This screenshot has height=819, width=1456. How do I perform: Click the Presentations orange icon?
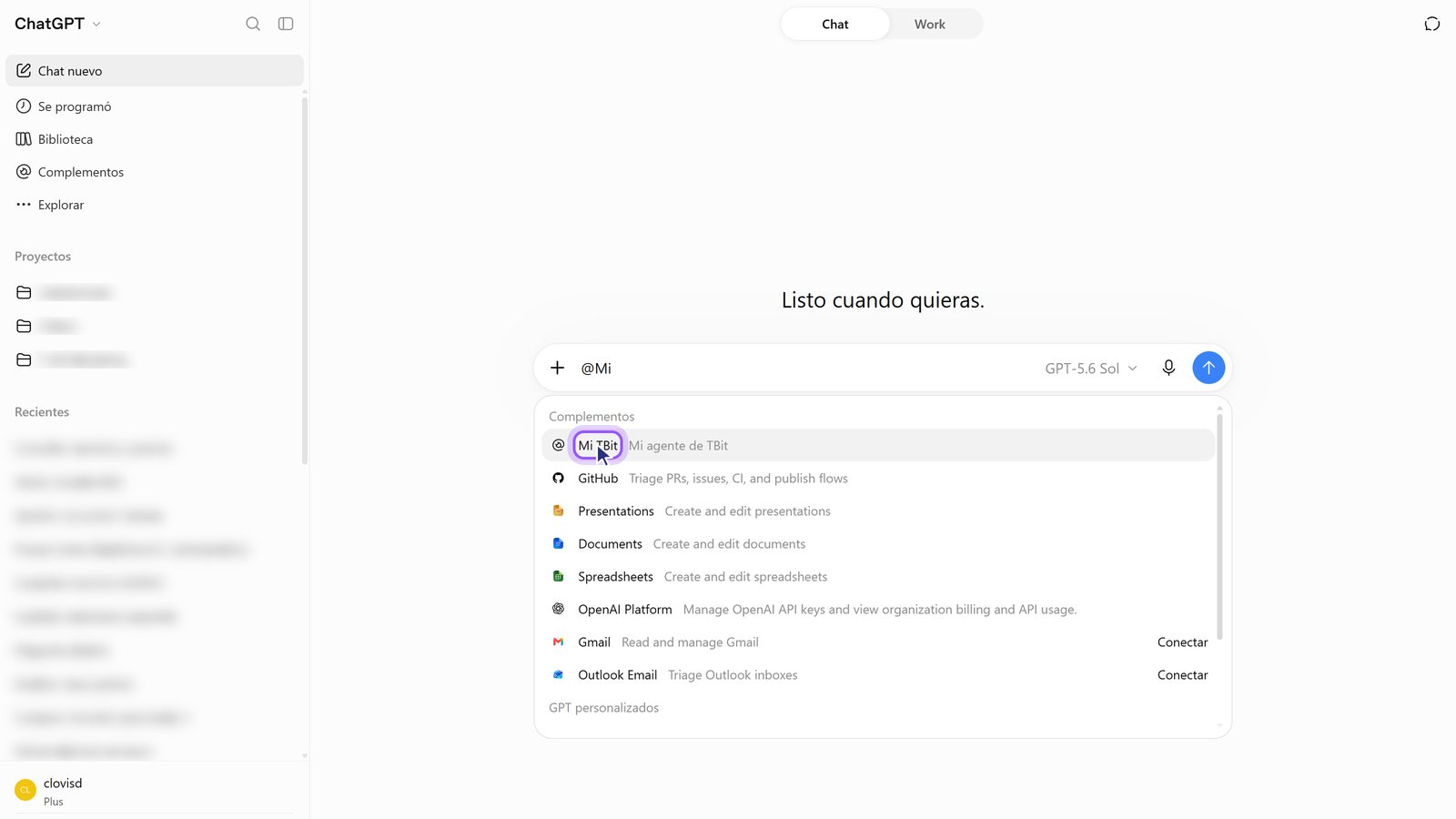[559, 511]
